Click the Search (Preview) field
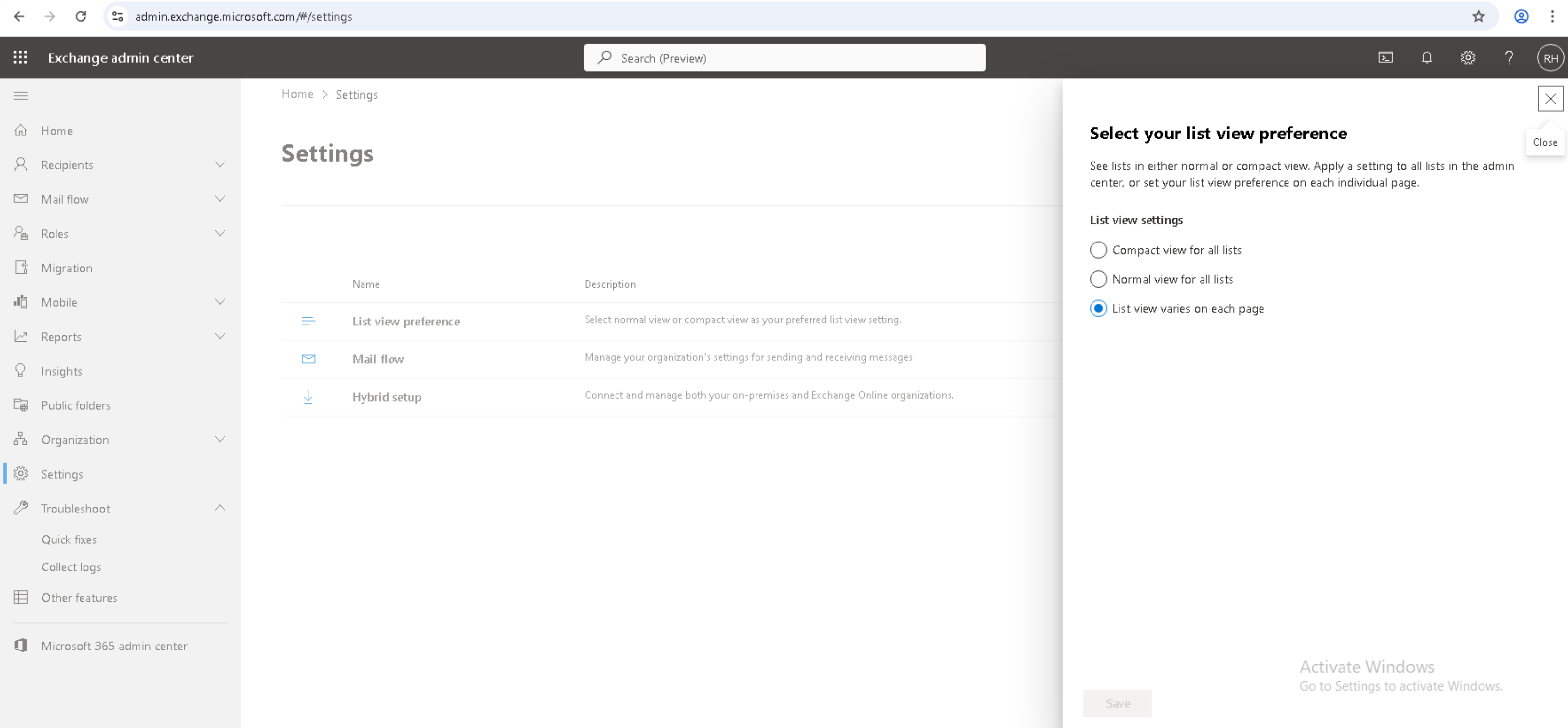Screen dimensions: 1568x728 coord(784,58)
